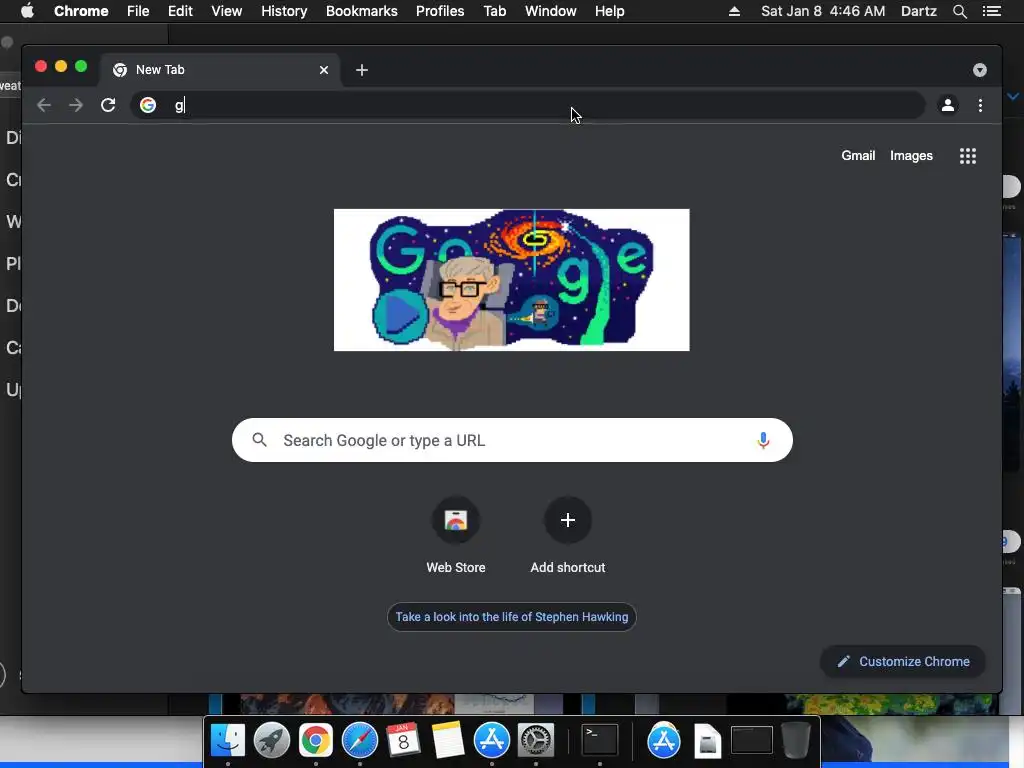Click the magnifier icon in search box

tap(259, 440)
